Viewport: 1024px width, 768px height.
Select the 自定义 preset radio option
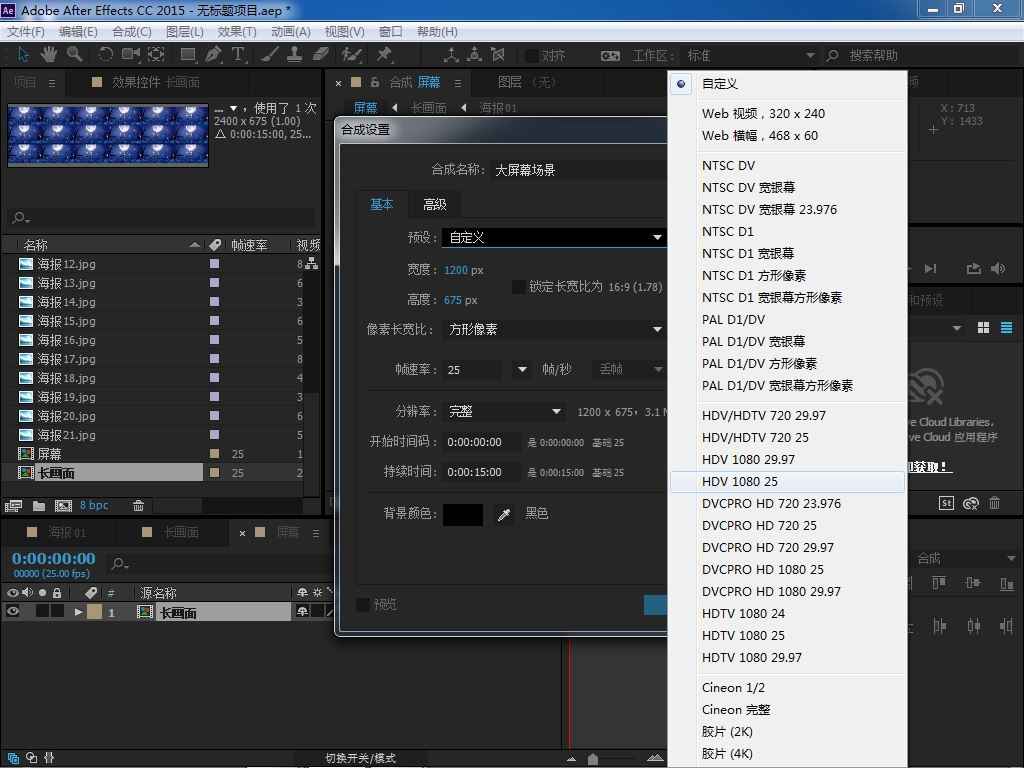pos(681,84)
